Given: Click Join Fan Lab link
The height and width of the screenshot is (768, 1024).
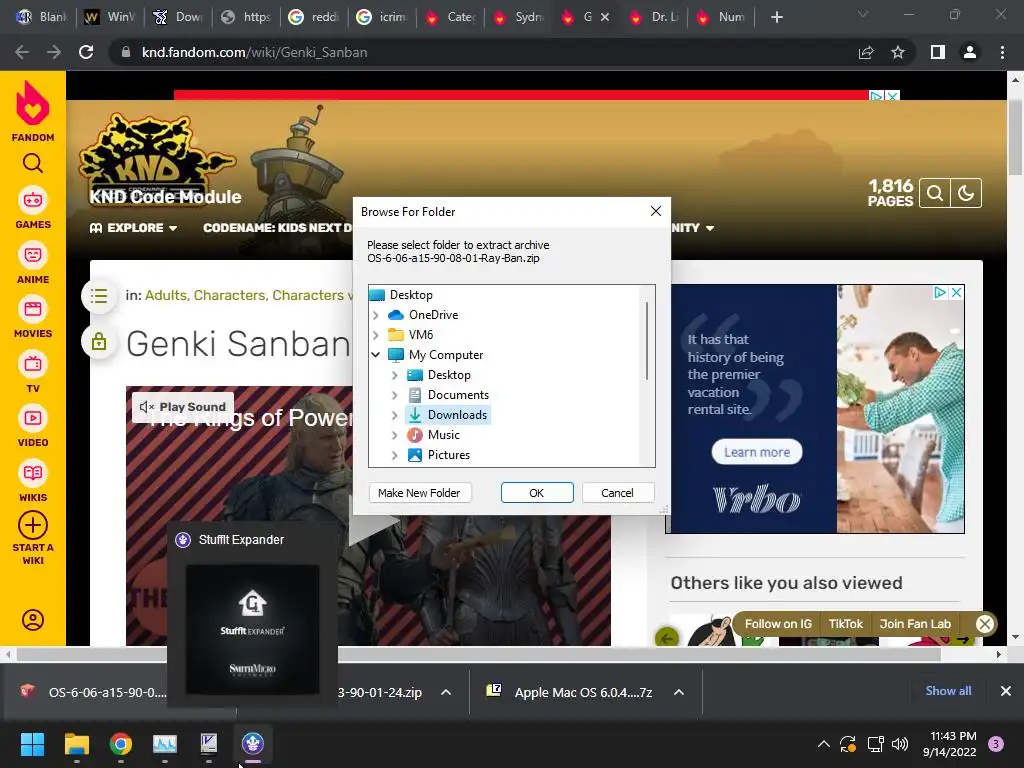Looking at the screenshot, I should click(915, 624).
